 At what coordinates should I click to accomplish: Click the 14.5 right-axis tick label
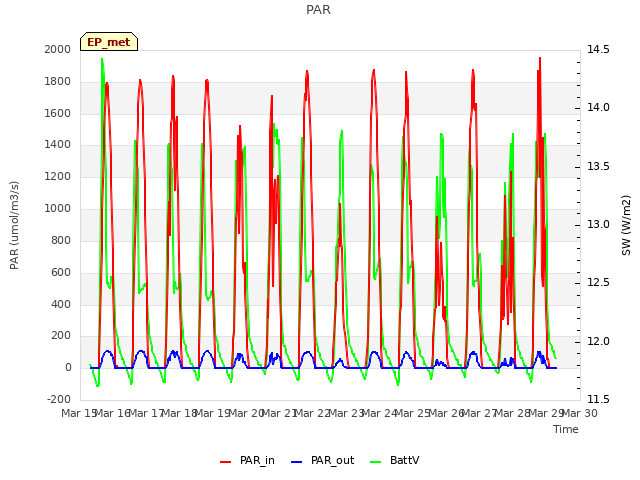pos(598,49)
